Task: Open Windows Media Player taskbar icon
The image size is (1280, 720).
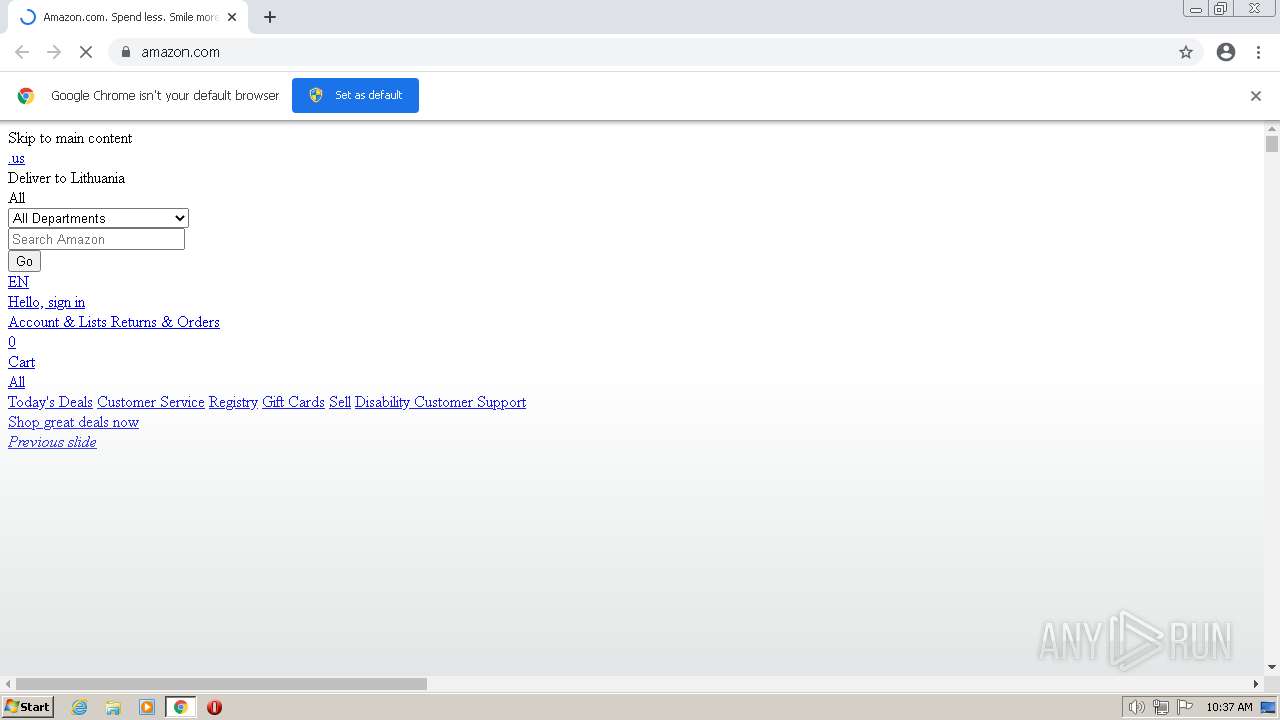Action: 147,707
